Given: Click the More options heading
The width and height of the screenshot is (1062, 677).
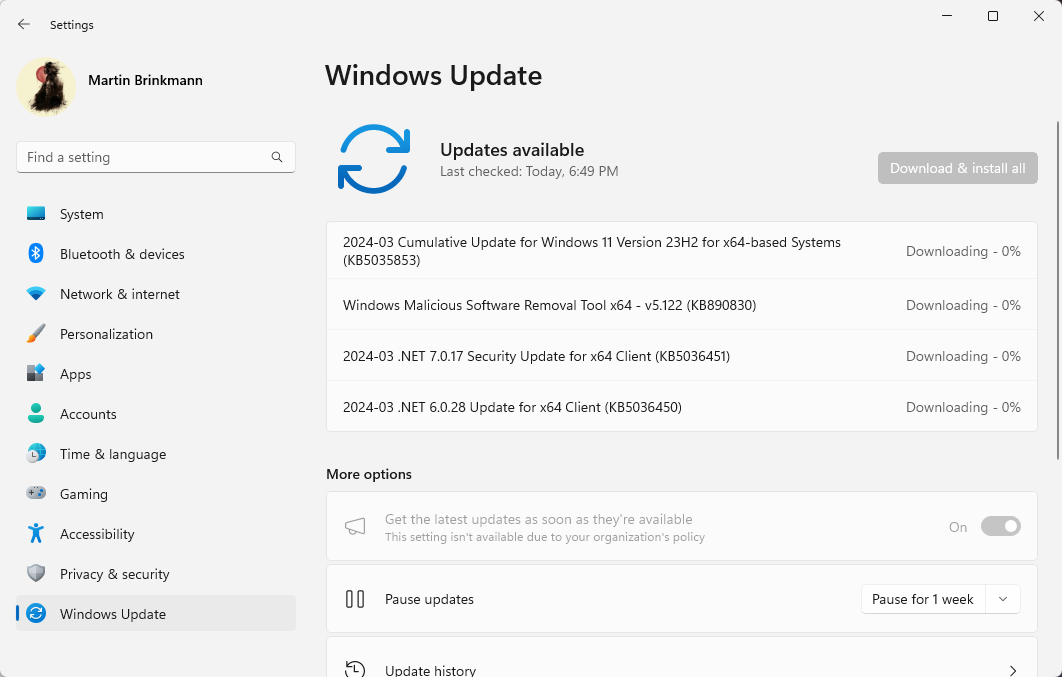Looking at the screenshot, I should click(x=369, y=474).
